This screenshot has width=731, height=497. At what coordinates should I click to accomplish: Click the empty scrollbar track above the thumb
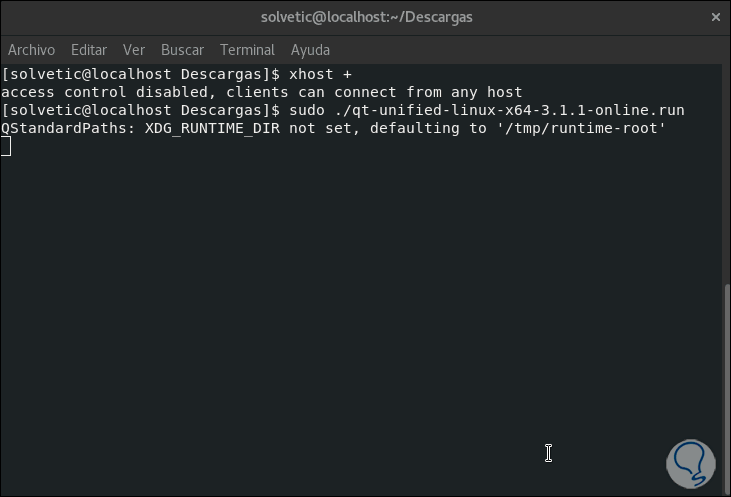[x=726, y=170]
